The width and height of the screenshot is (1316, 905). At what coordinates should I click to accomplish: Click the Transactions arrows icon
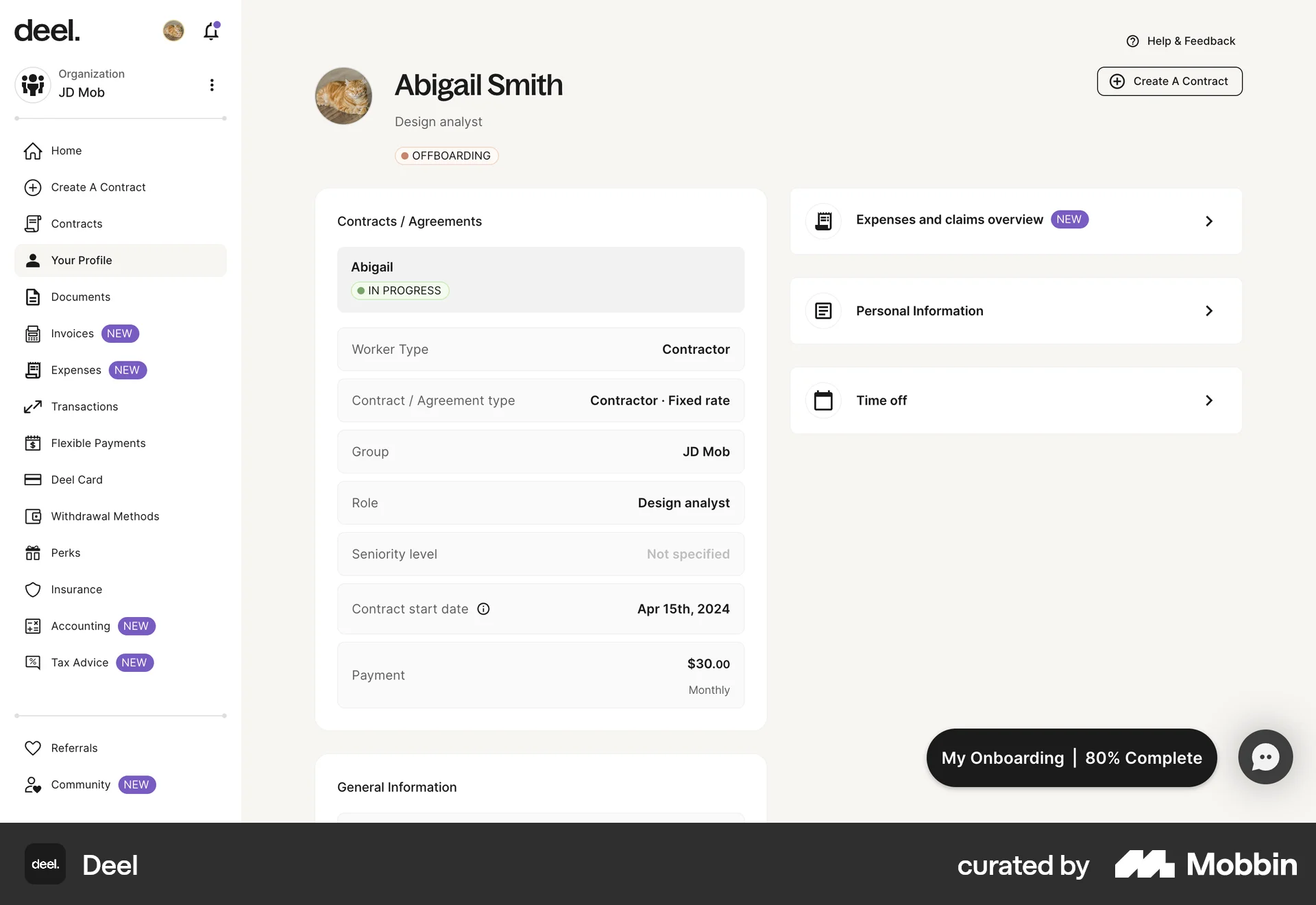33,407
